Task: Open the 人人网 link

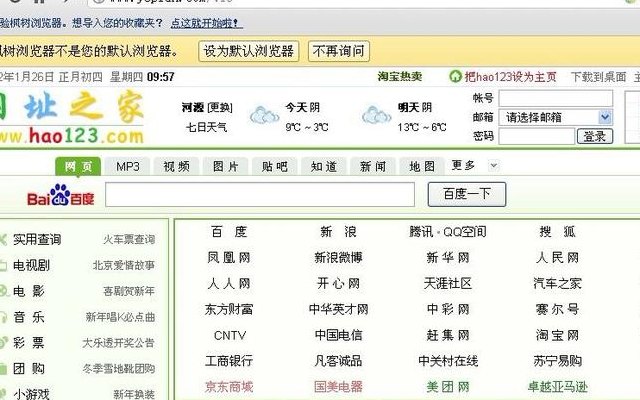Action: pos(229,283)
